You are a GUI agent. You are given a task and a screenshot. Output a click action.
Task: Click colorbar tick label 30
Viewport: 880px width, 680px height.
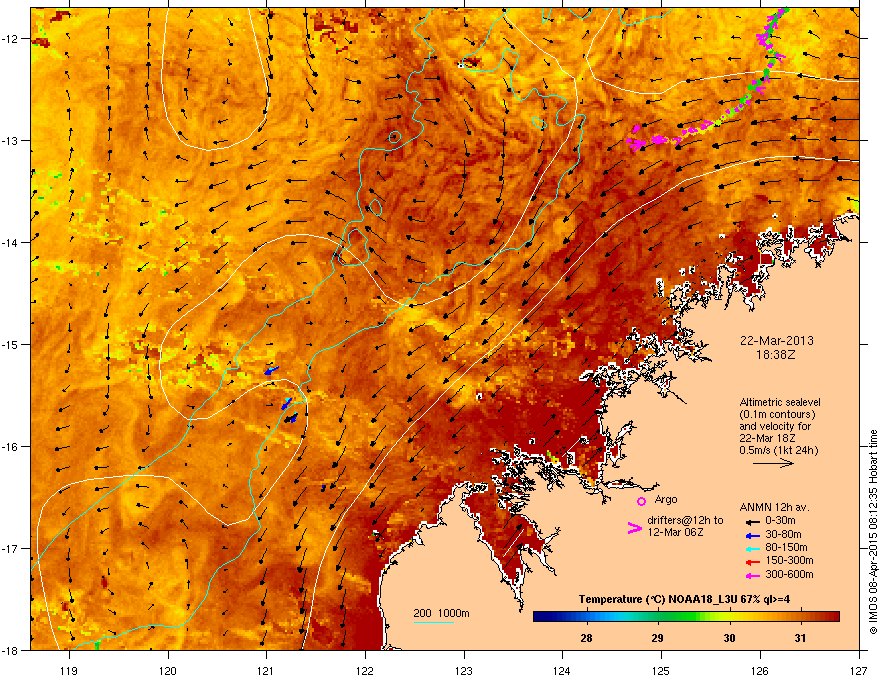coord(729,638)
